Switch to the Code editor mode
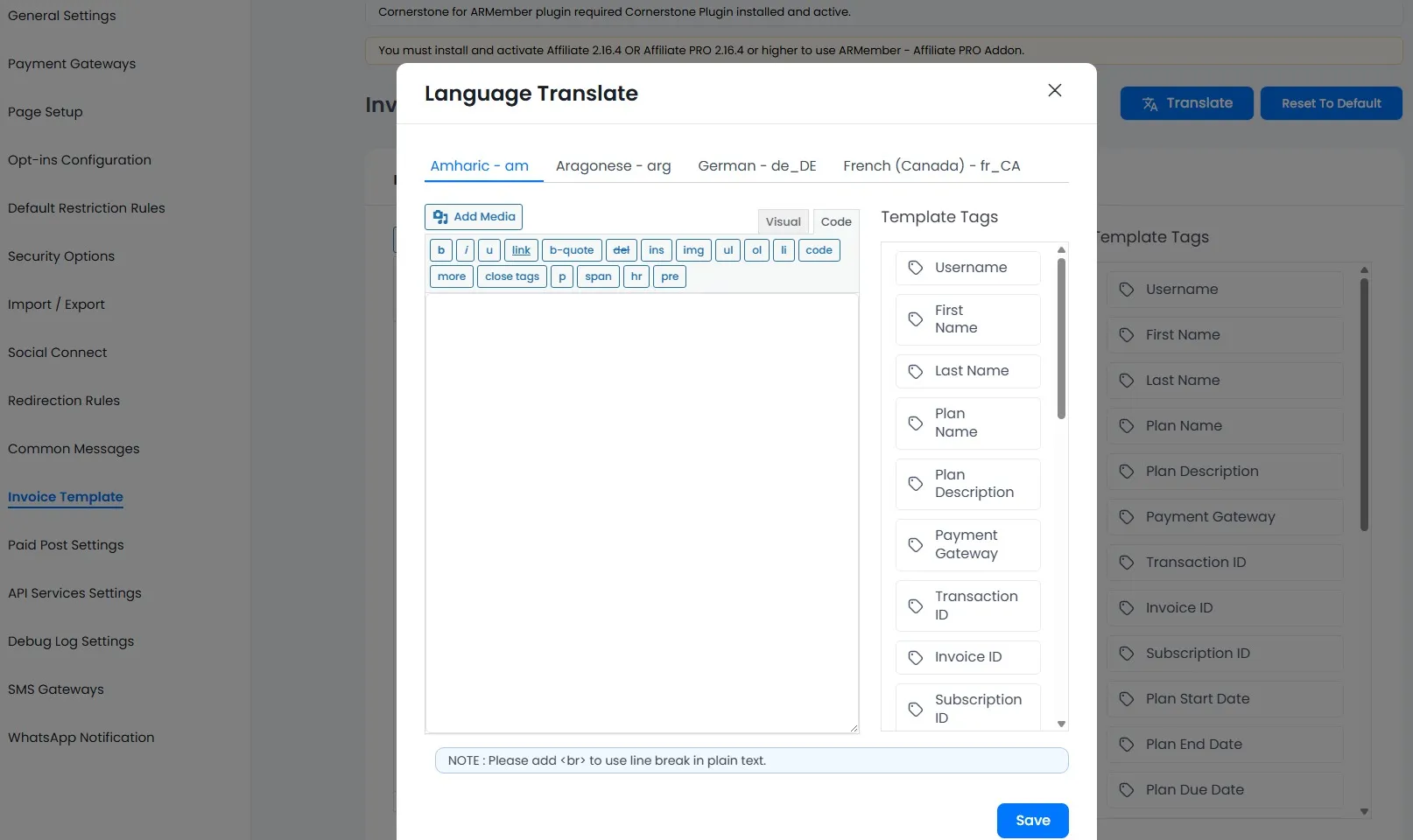1413x840 pixels. [x=835, y=221]
